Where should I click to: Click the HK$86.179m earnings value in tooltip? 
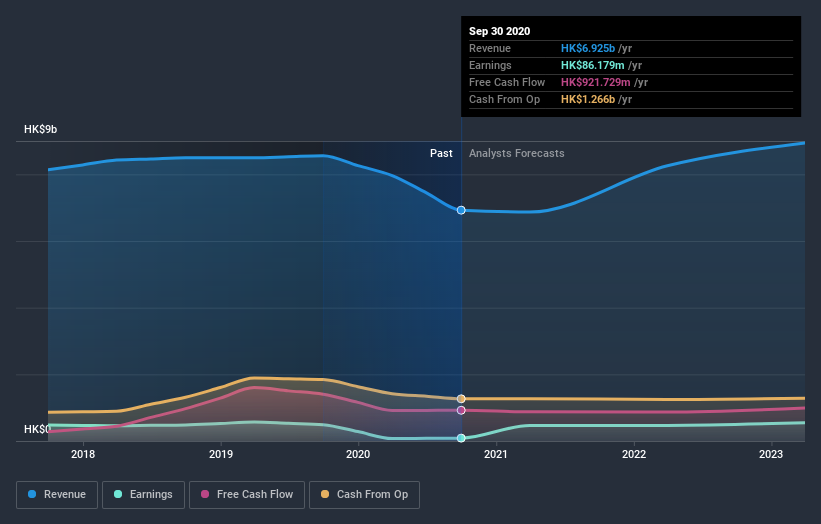click(593, 65)
